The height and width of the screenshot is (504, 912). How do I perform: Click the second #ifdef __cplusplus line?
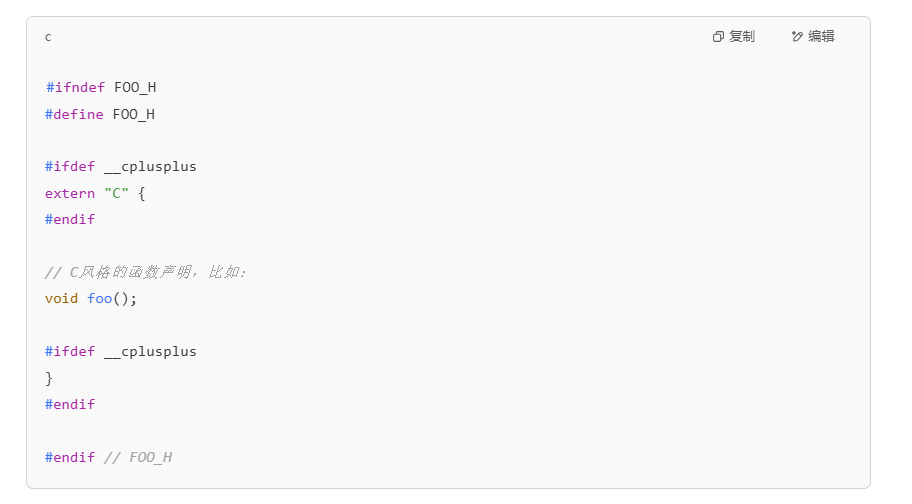tap(120, 352)
